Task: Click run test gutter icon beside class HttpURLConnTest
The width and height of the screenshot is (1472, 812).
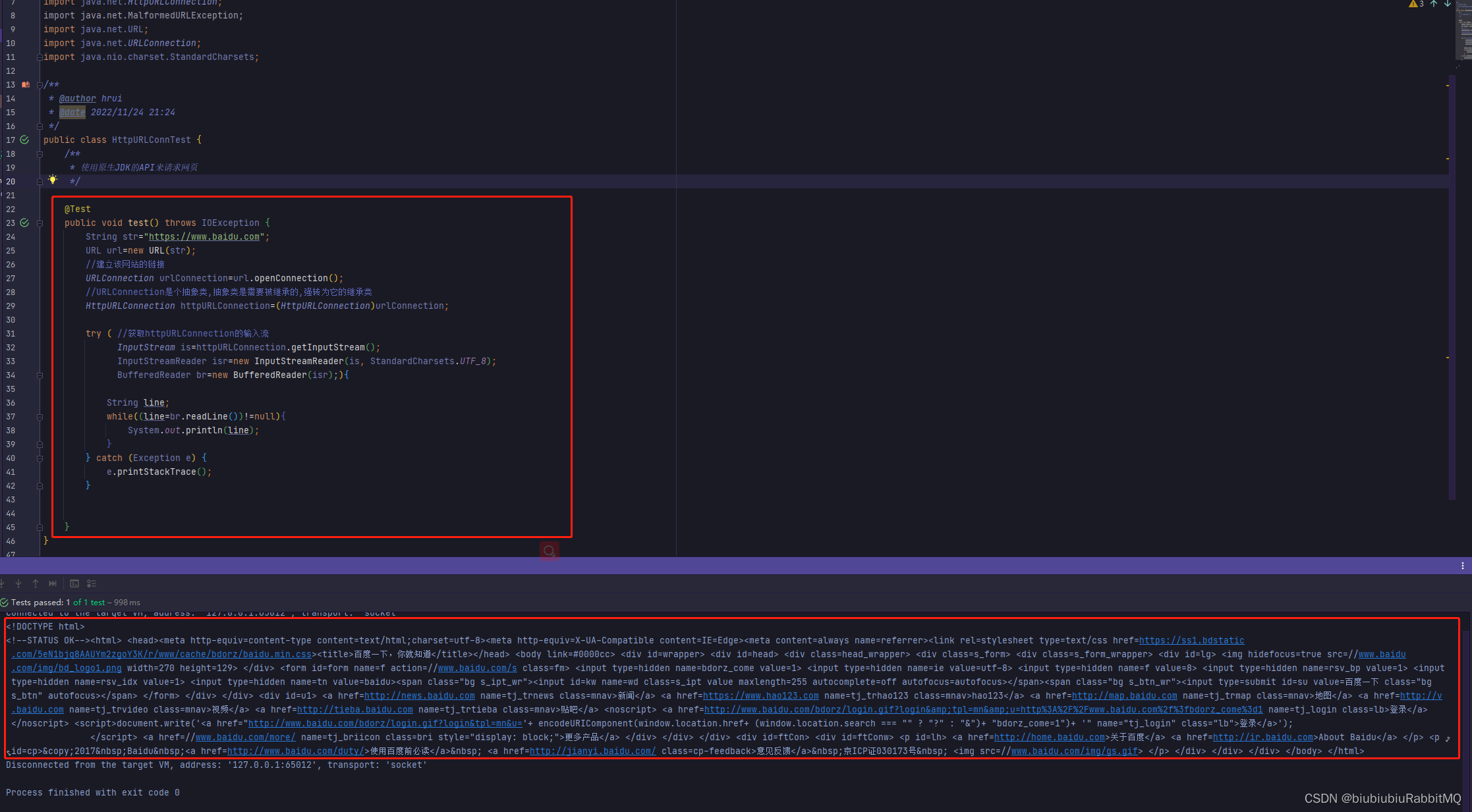Action: click(x=24, y=140)
